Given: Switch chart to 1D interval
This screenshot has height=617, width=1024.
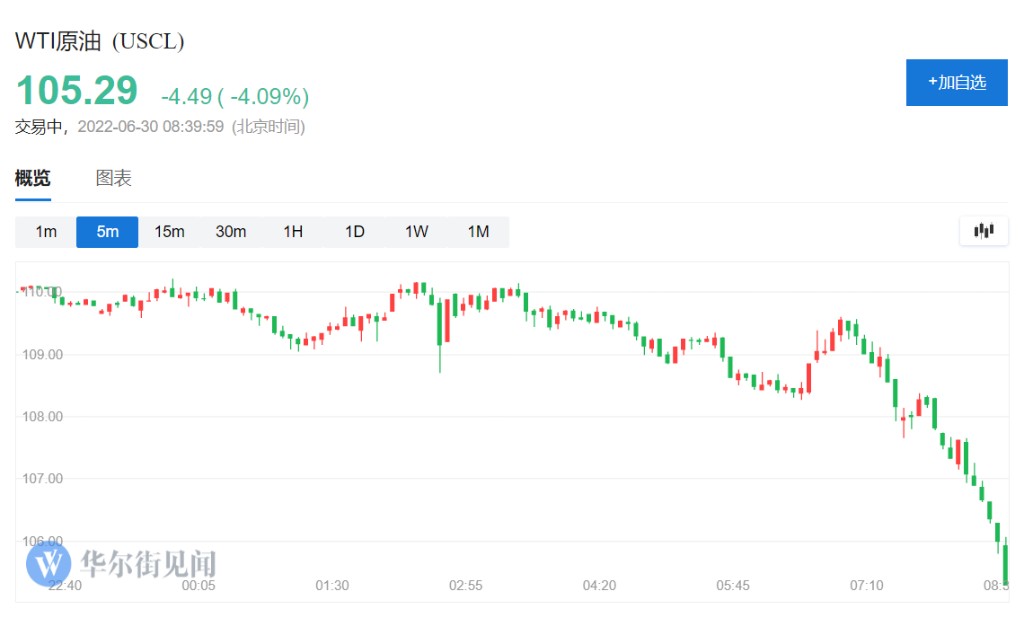Looking at the screenshot, I should coord(355,232).
